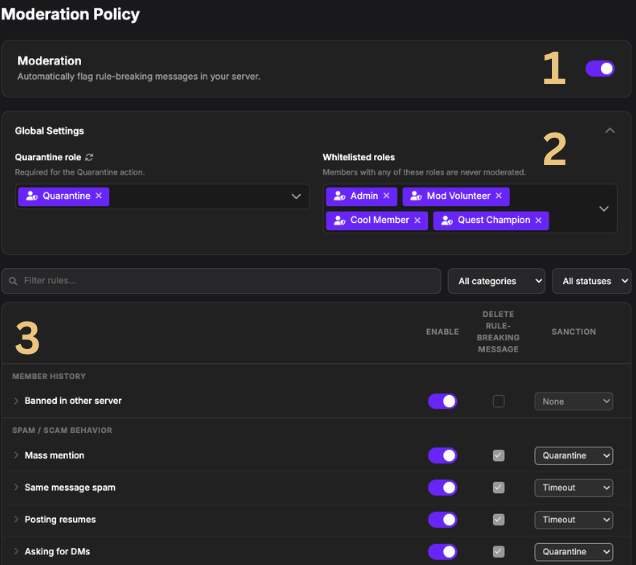Image resolution: width=636 pixels, height=565 pixels.
Task: Click the Asking for DMs rule name
Action: [x=57, y=551]
